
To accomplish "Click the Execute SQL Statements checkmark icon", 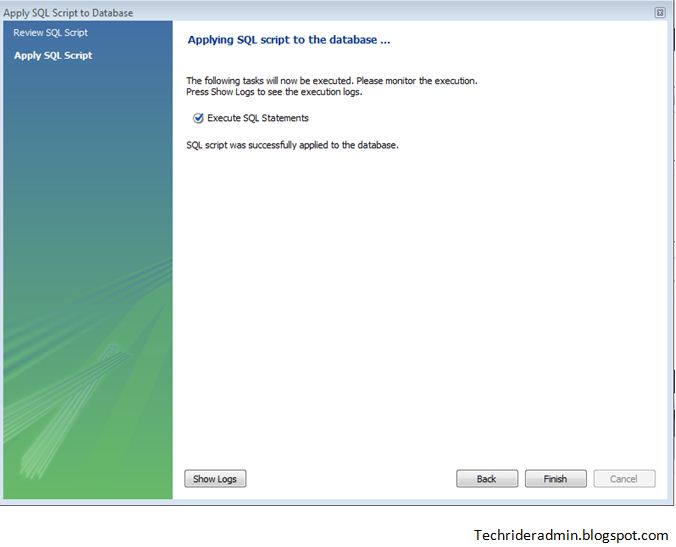I will [198, 118].
